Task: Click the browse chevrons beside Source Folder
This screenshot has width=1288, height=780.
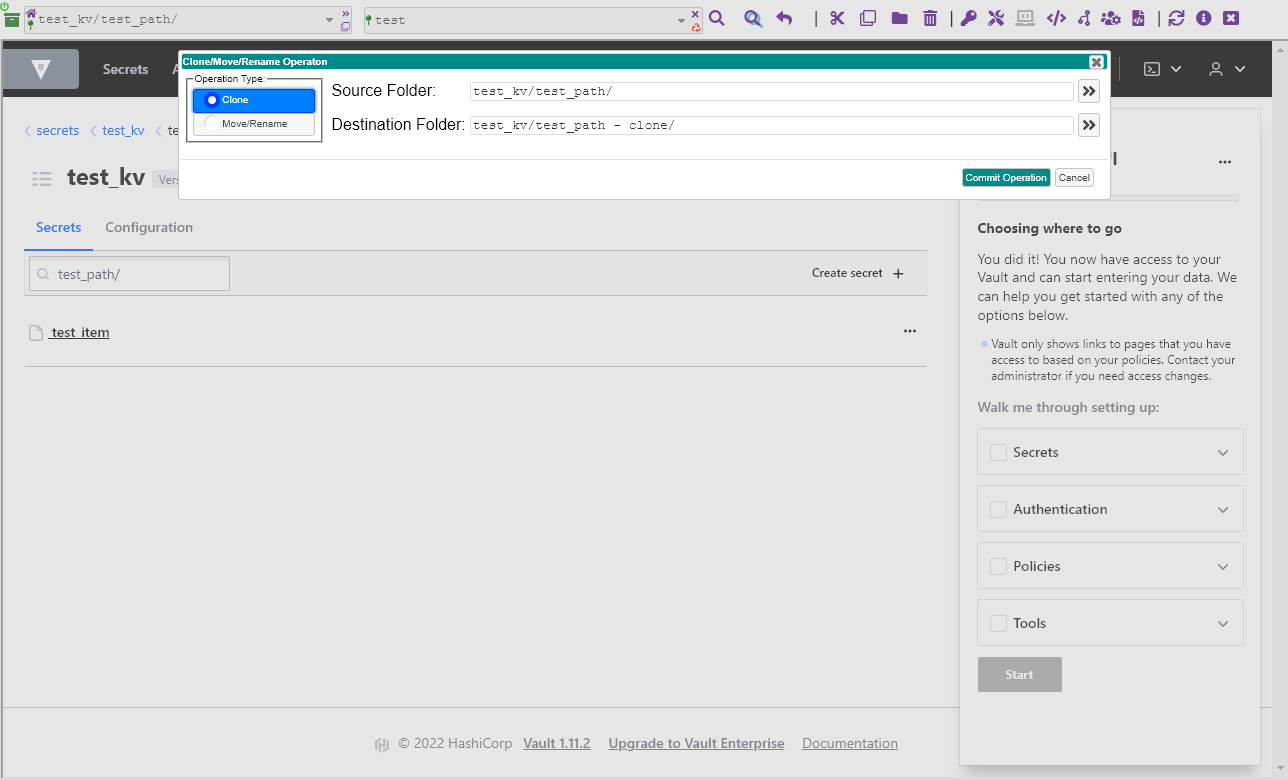Action: click(x=1089, y=91)
